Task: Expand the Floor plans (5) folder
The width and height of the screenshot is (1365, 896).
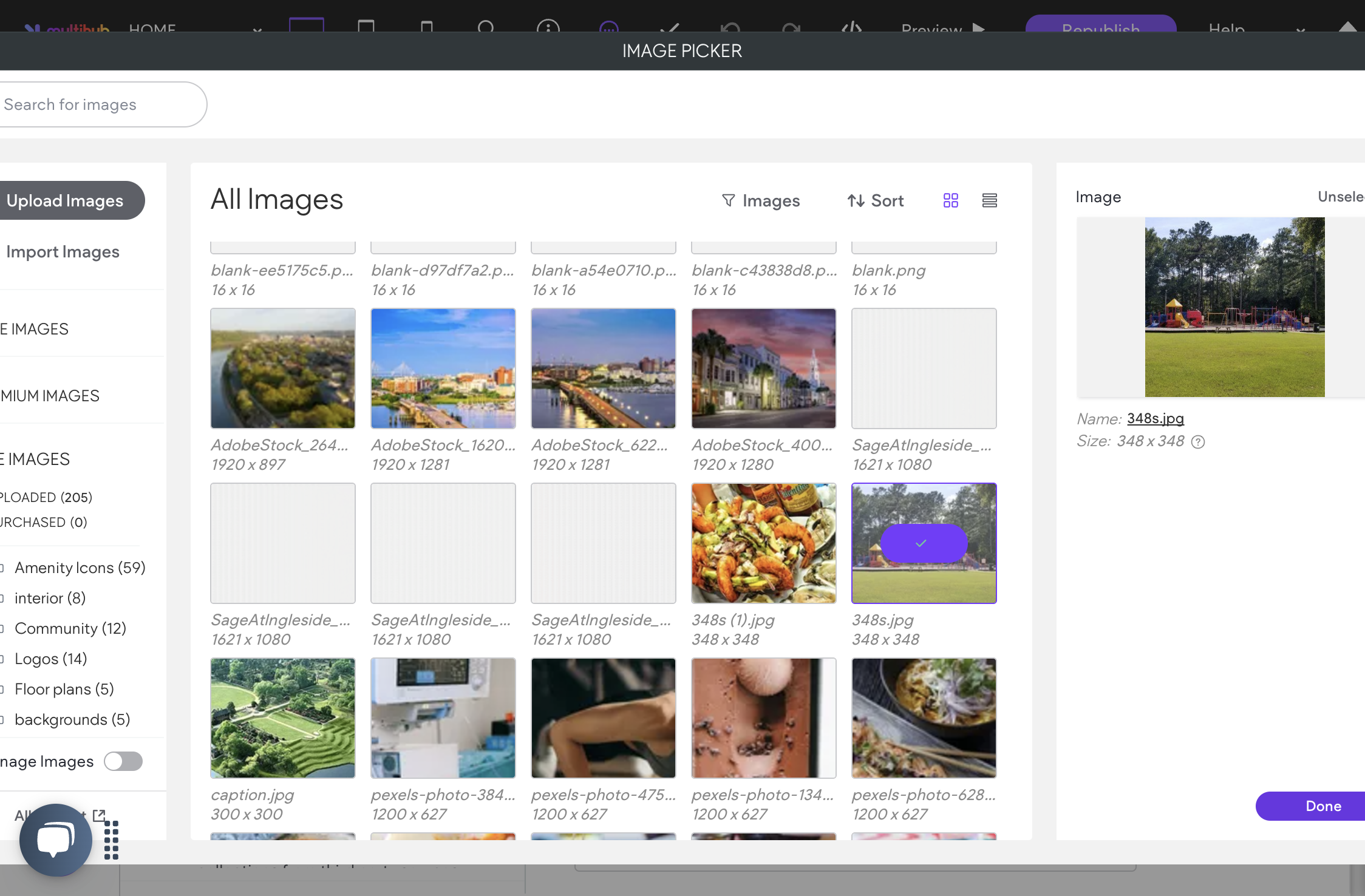Action: [64, 689]
